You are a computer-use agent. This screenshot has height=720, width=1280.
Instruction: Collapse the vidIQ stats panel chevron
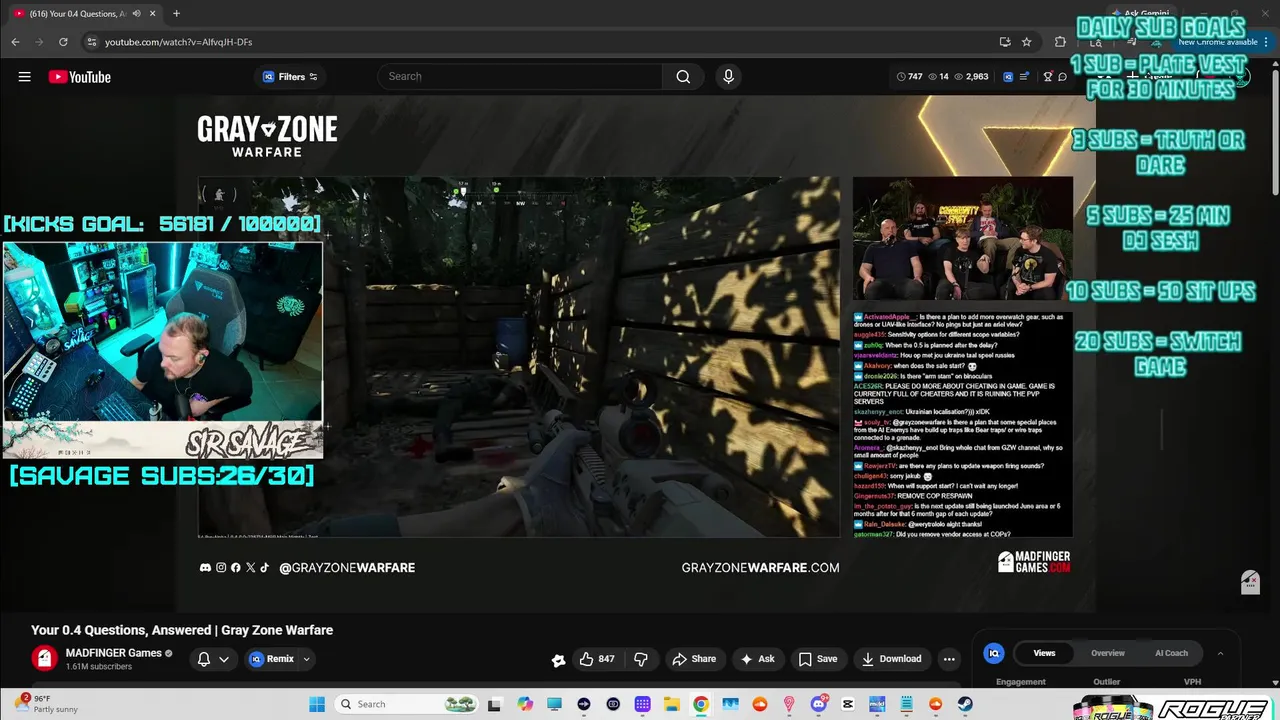[x=1220, y=653]
